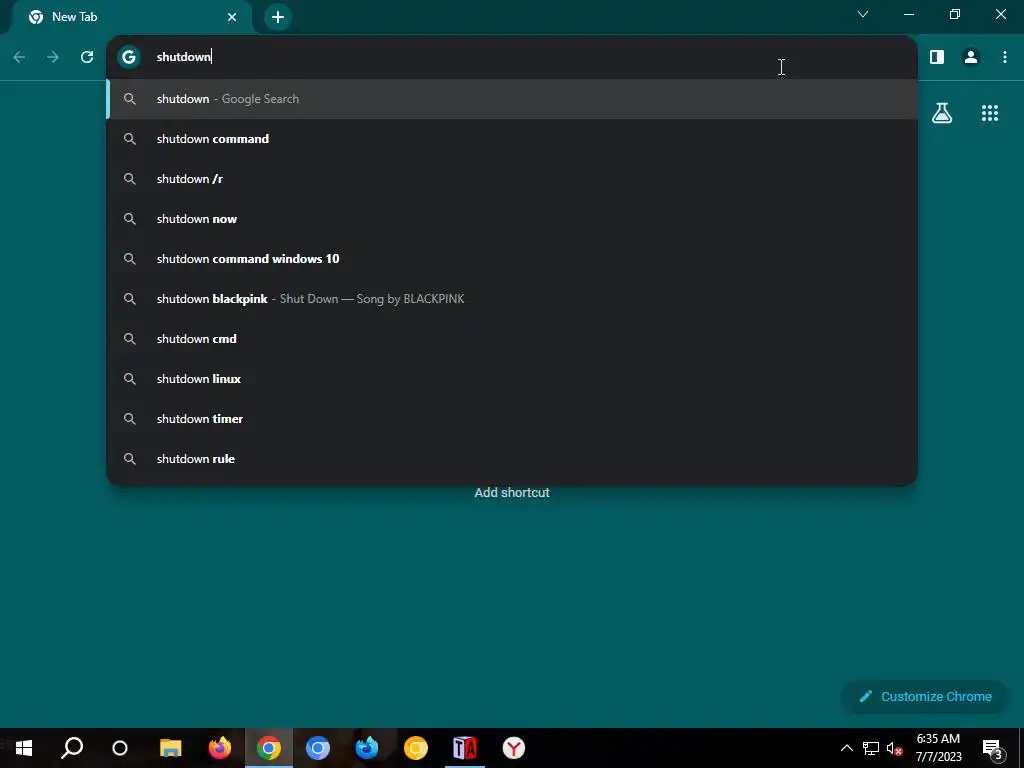Viewport: 1024px width, 768px height.
Task: Click the forward navigation arrow
Action: (x=53, y=57)
